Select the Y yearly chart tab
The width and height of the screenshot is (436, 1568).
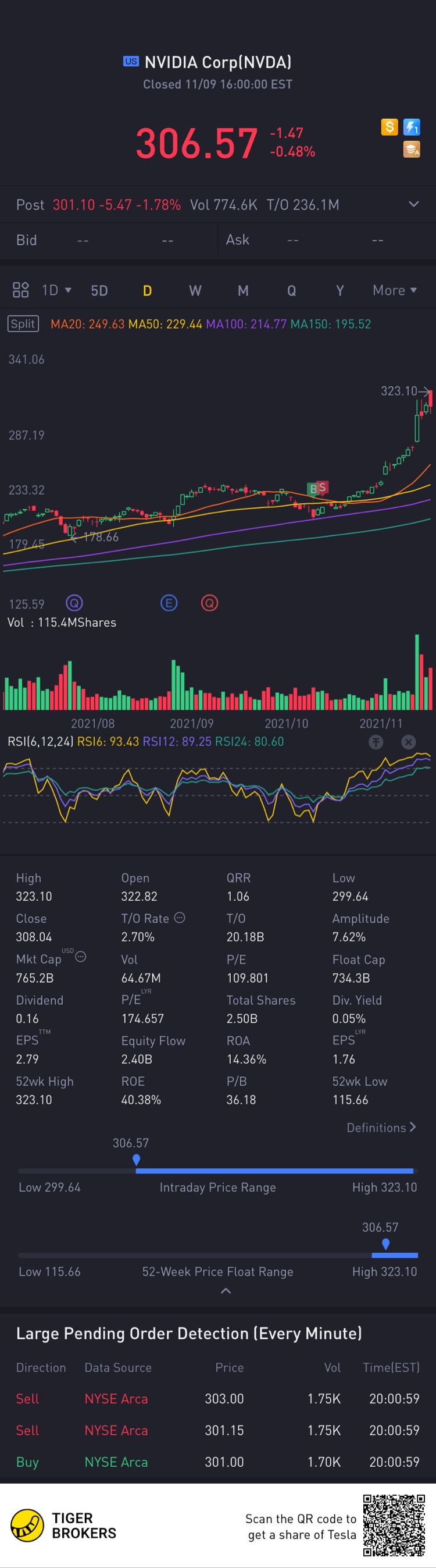point(340,290)
